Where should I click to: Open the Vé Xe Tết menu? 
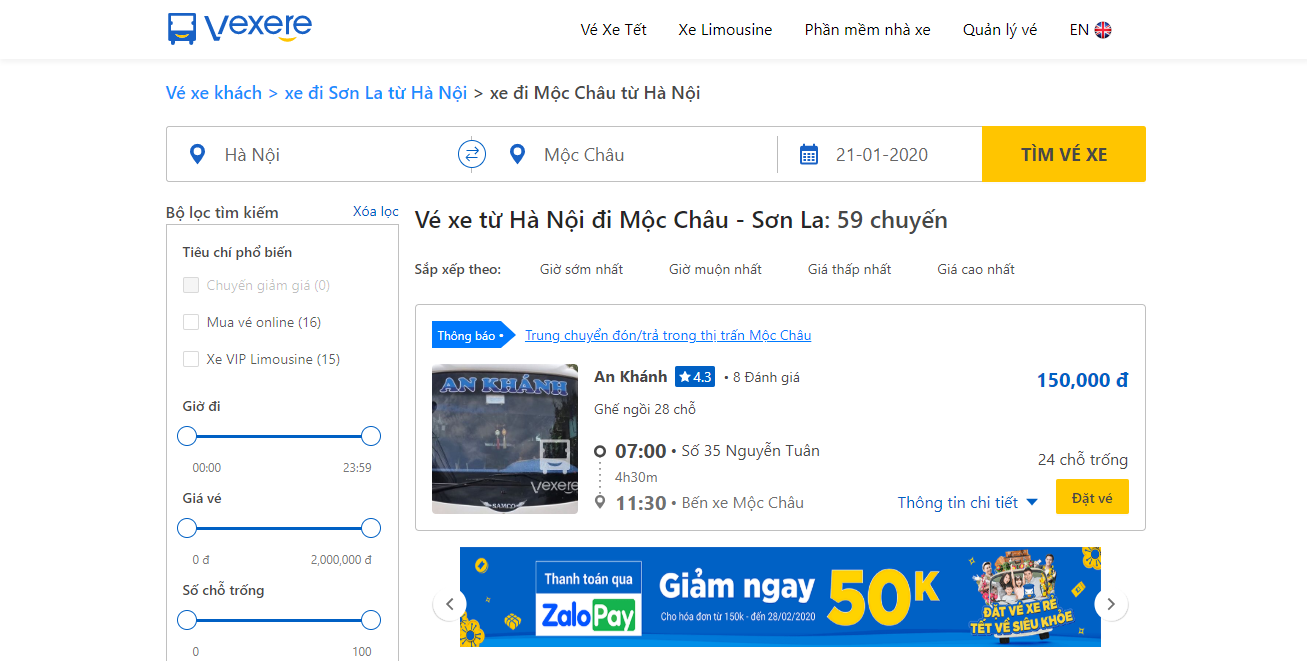click(613, 30)
